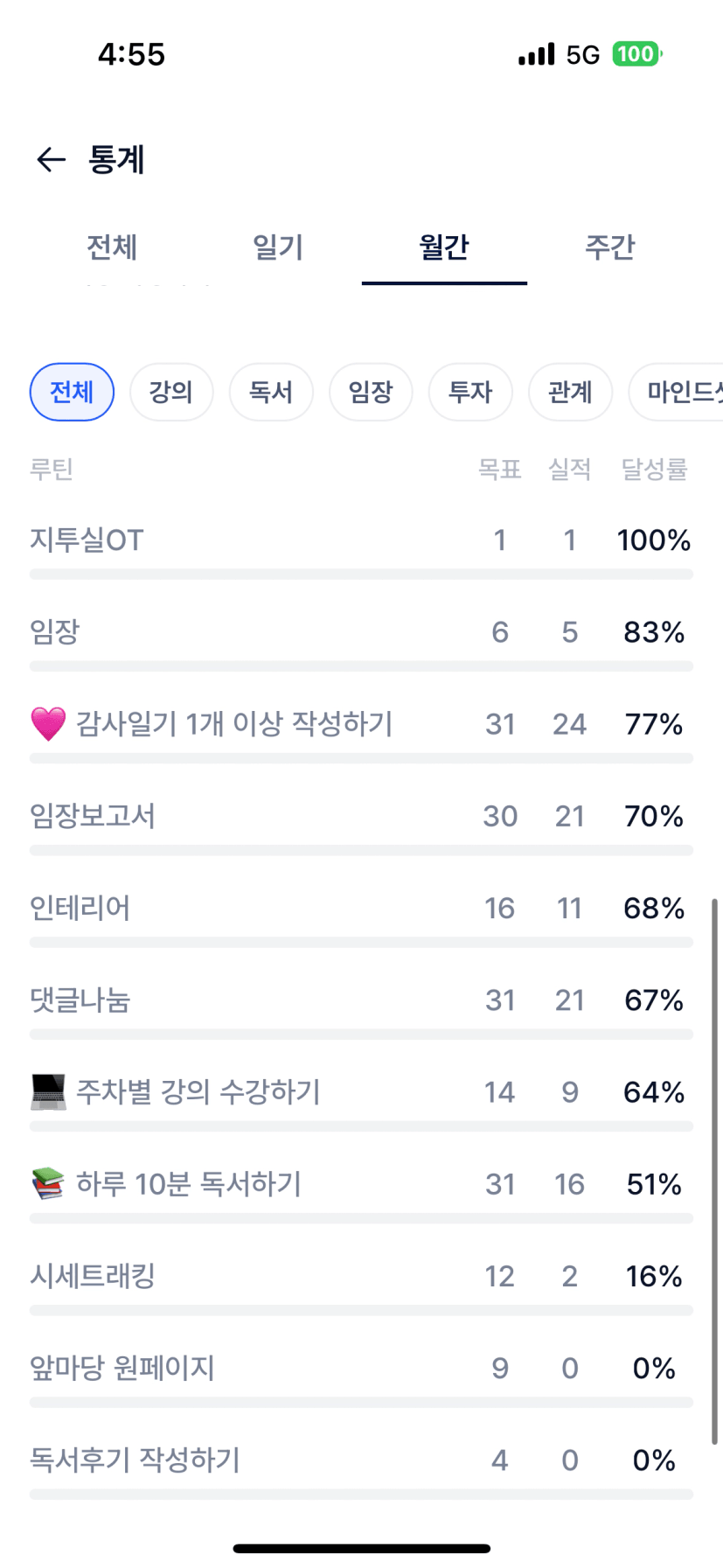723x1568 pixels.
Task: Select the 월간 tab
Action: pyautogui.click(x=444, y=247)
